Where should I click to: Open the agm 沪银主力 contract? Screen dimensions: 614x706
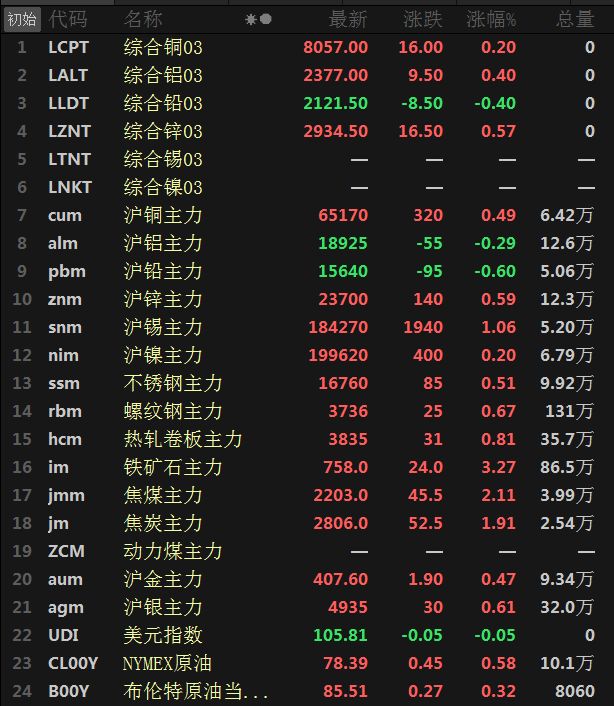[x=307, y=607]
